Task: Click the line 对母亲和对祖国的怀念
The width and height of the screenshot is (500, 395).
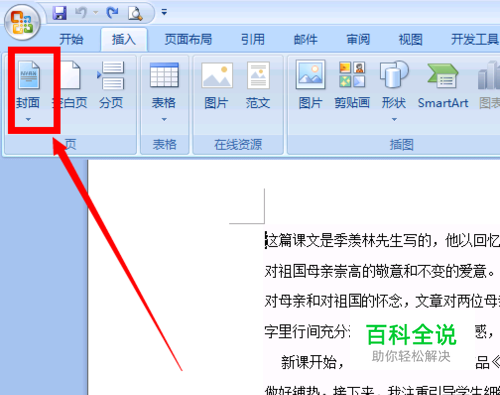Action: pyautogui.click(x=382, y=301)
